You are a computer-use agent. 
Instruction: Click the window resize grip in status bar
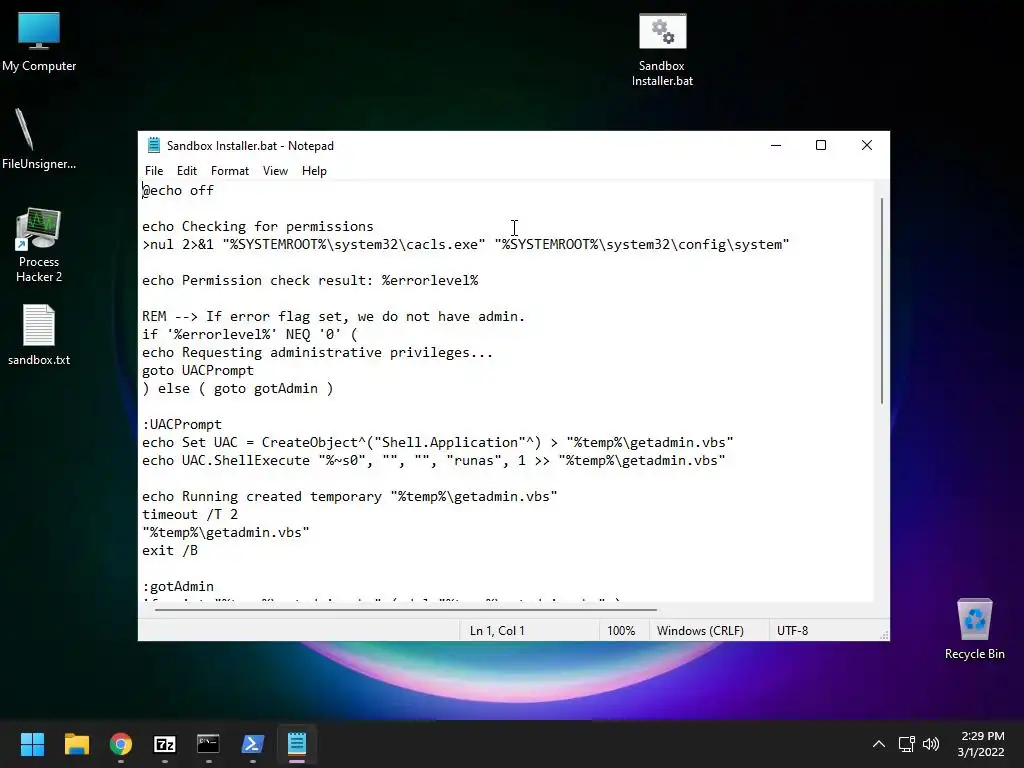tap(884, 635)
